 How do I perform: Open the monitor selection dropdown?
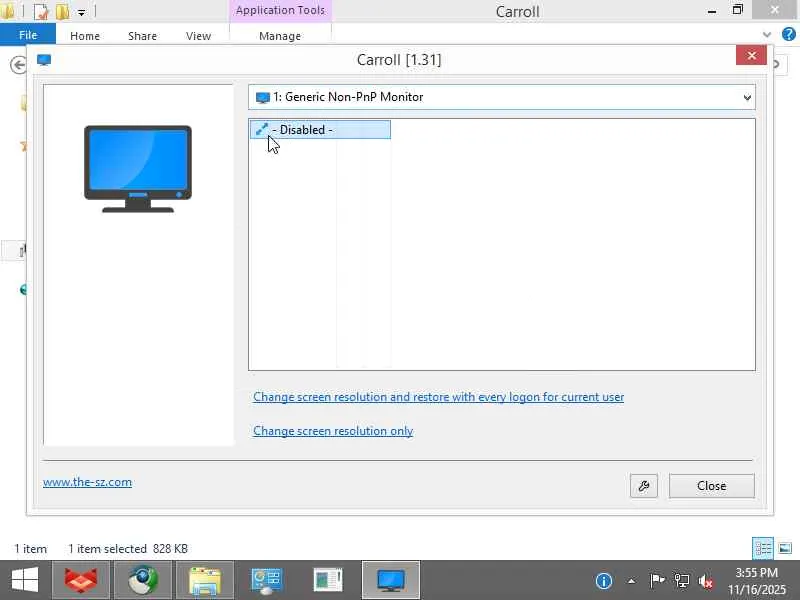(502, 97)
